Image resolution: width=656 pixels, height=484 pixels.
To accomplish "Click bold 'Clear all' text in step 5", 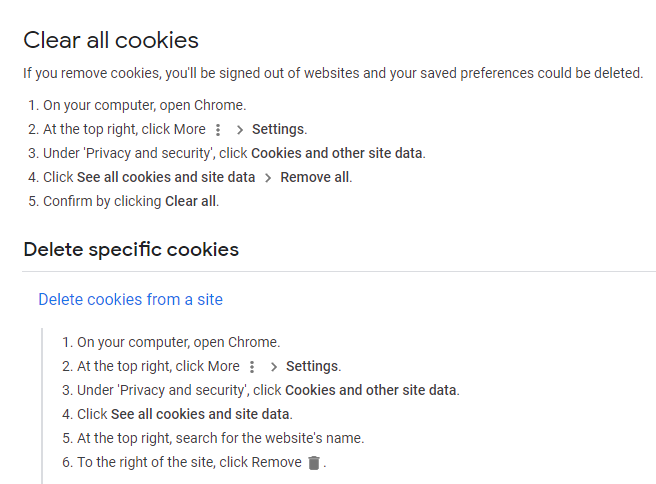I will click(x=191, y=201).
